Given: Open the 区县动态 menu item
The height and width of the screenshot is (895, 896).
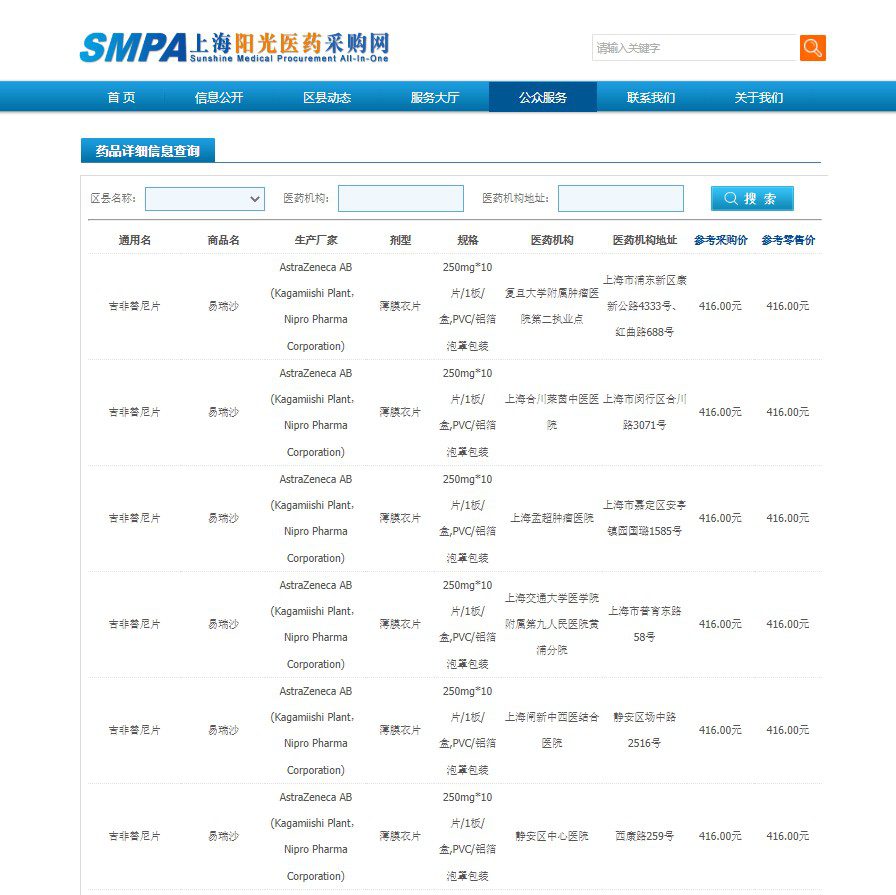Looking at the screenshot, I should (327, 97).
